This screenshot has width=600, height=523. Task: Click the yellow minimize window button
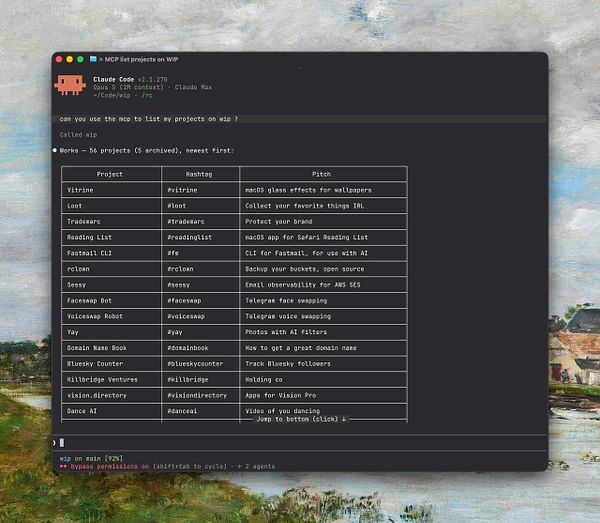70,59
